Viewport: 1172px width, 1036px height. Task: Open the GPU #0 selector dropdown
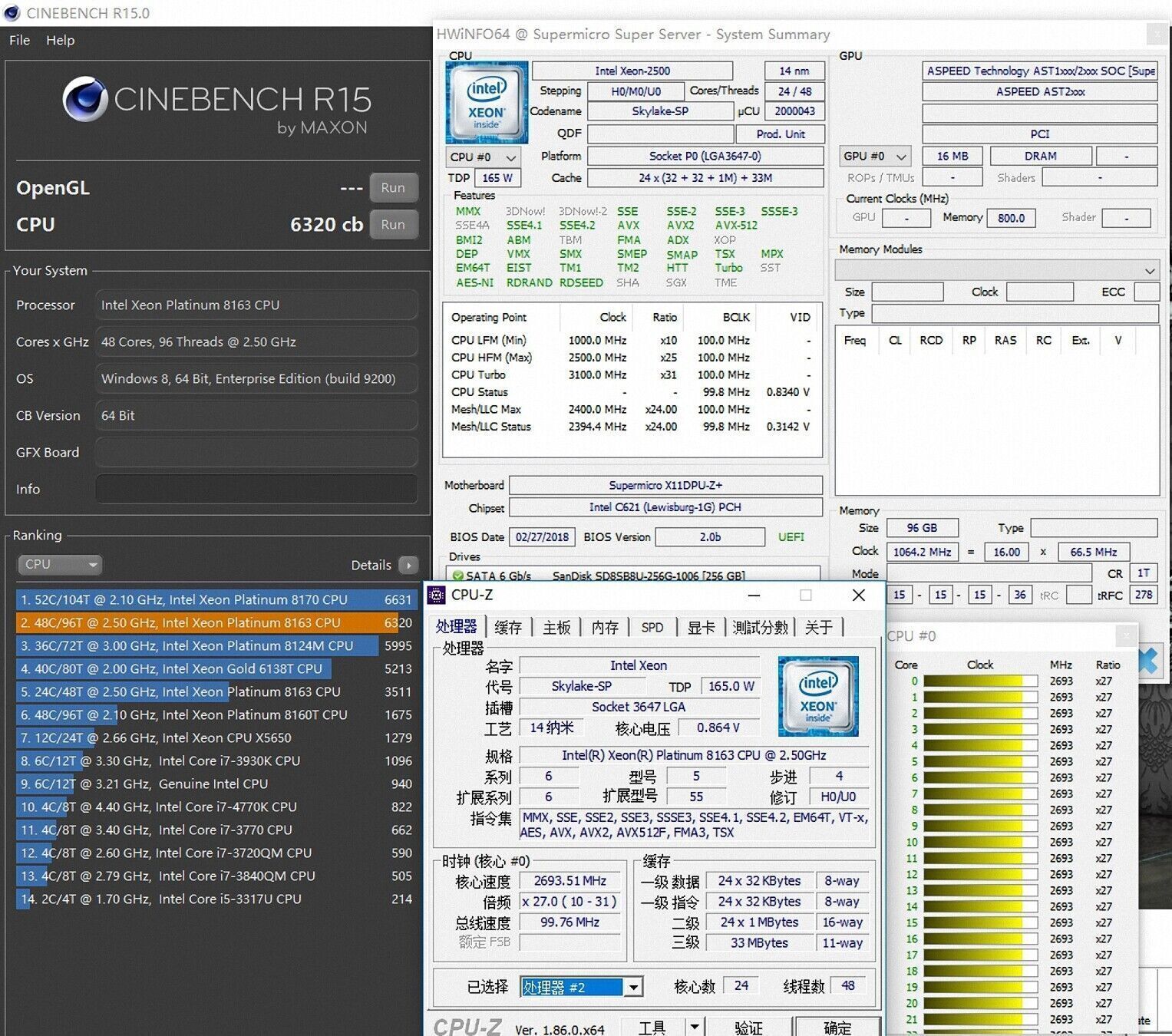[x=875, y=157]
